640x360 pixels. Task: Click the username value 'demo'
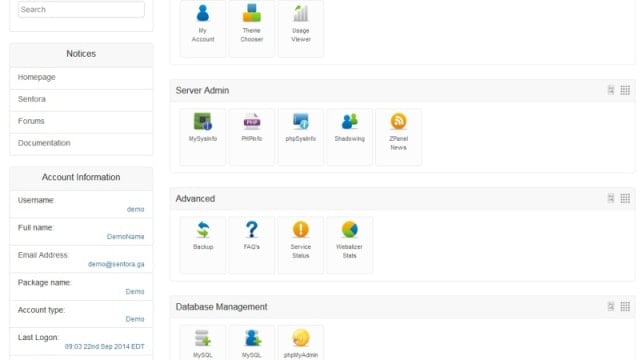(136, 209)
